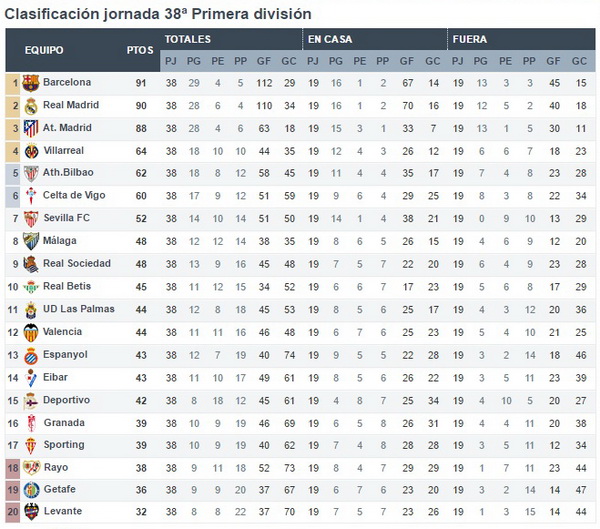Open the UD Las Palmas team name
Image resolution: width=600 pixels, height=529 pixels.
[78, 309]
